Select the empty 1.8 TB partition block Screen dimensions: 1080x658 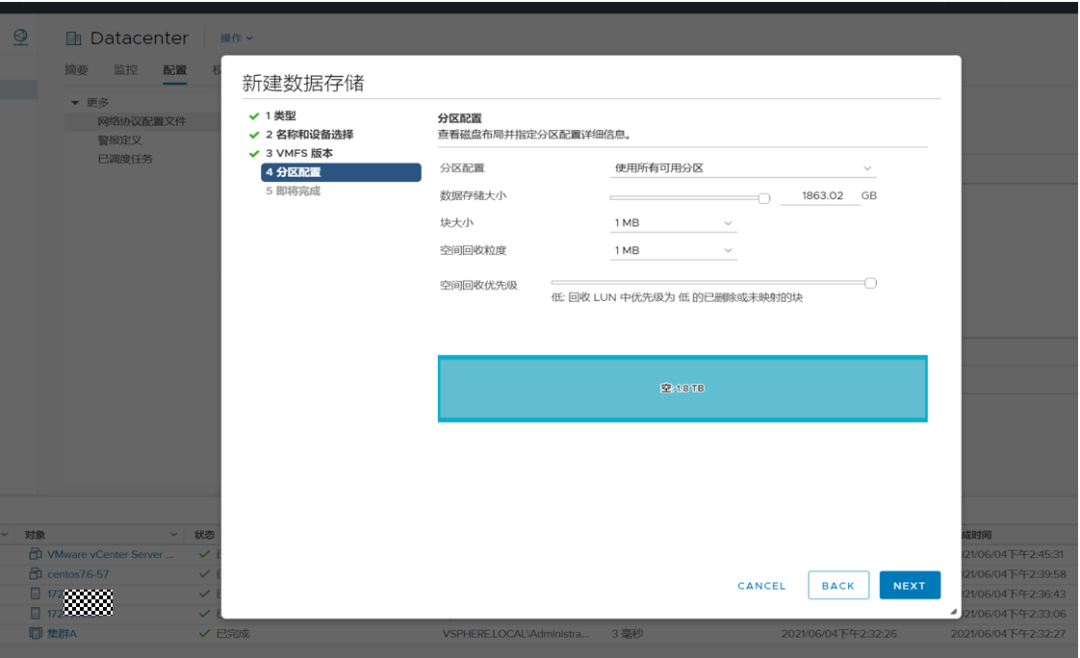tap(683, 389)
